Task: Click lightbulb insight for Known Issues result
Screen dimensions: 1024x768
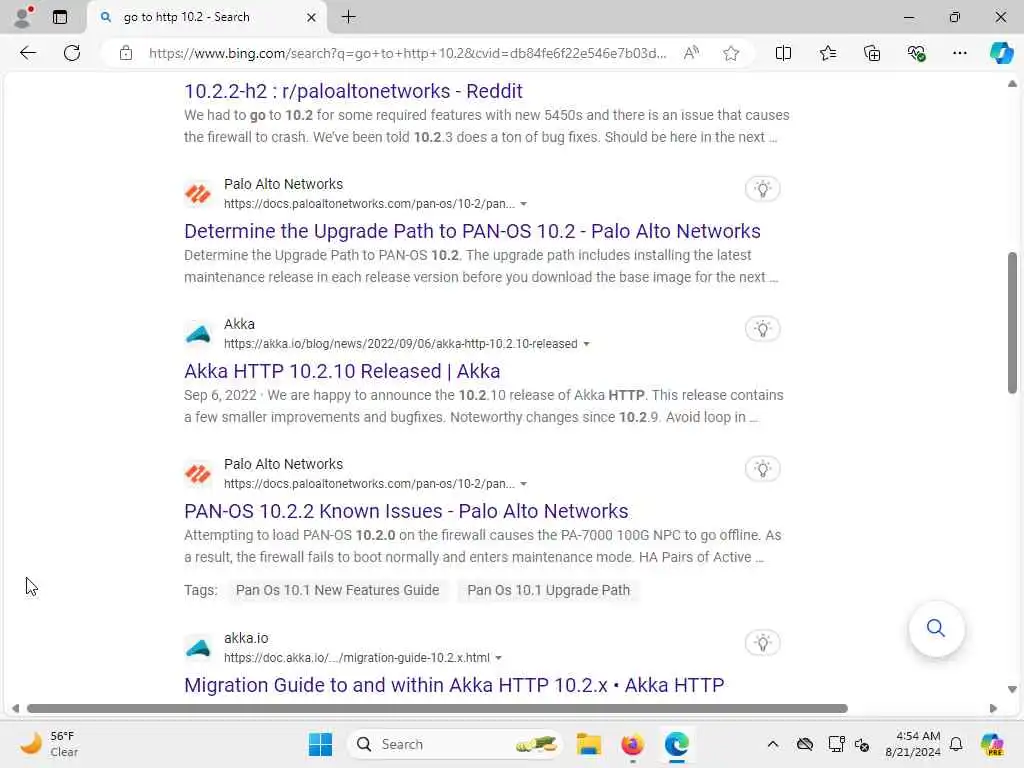Action: coord(762,469)
